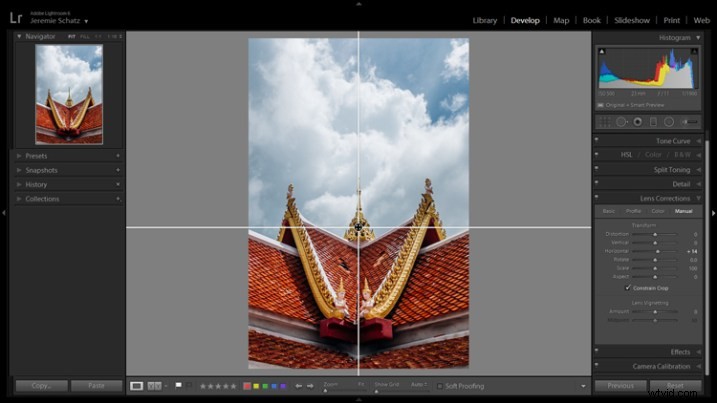
Task: Go to next photo arrow
Action: 310,386
